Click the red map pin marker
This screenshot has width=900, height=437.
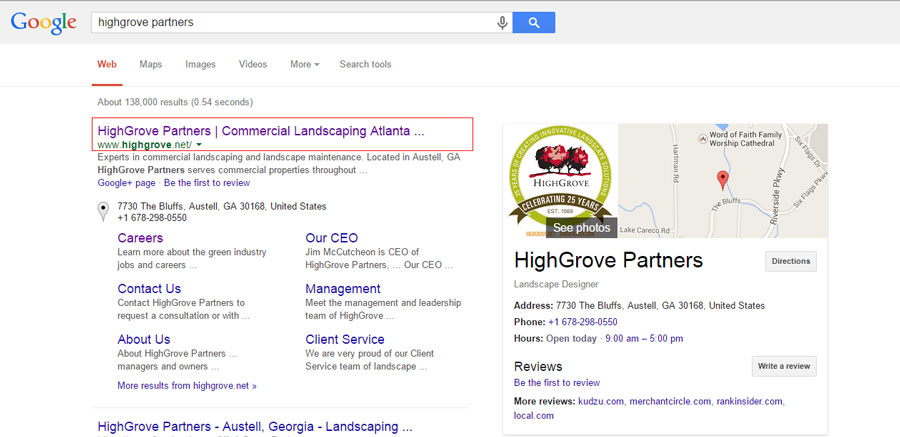pos(723,179)
